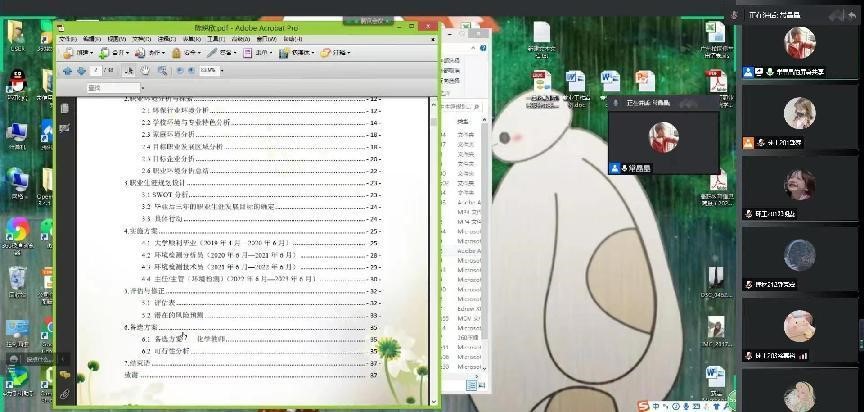The height and width of the screenshot is (412, 864).
Task: Open the comments panel in left sidebar
Action: pyautogui.click(x=65, y=374)
